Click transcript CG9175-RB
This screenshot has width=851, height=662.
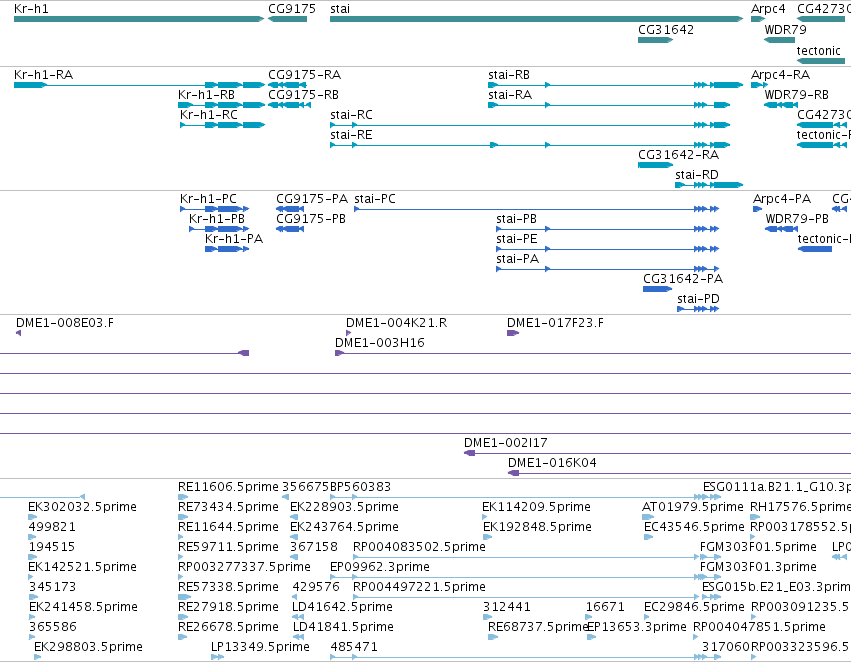pyautogui.click(x=289, y=105)
